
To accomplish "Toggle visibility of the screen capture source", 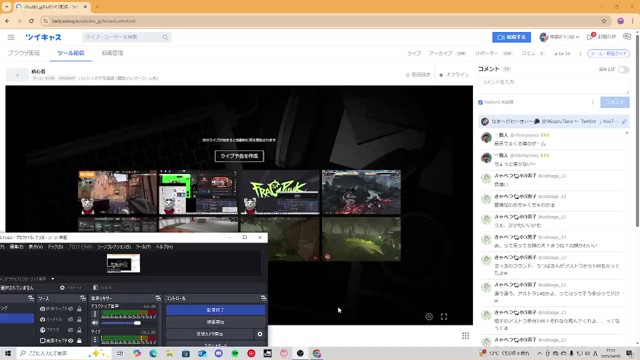I will click(71, 340).
